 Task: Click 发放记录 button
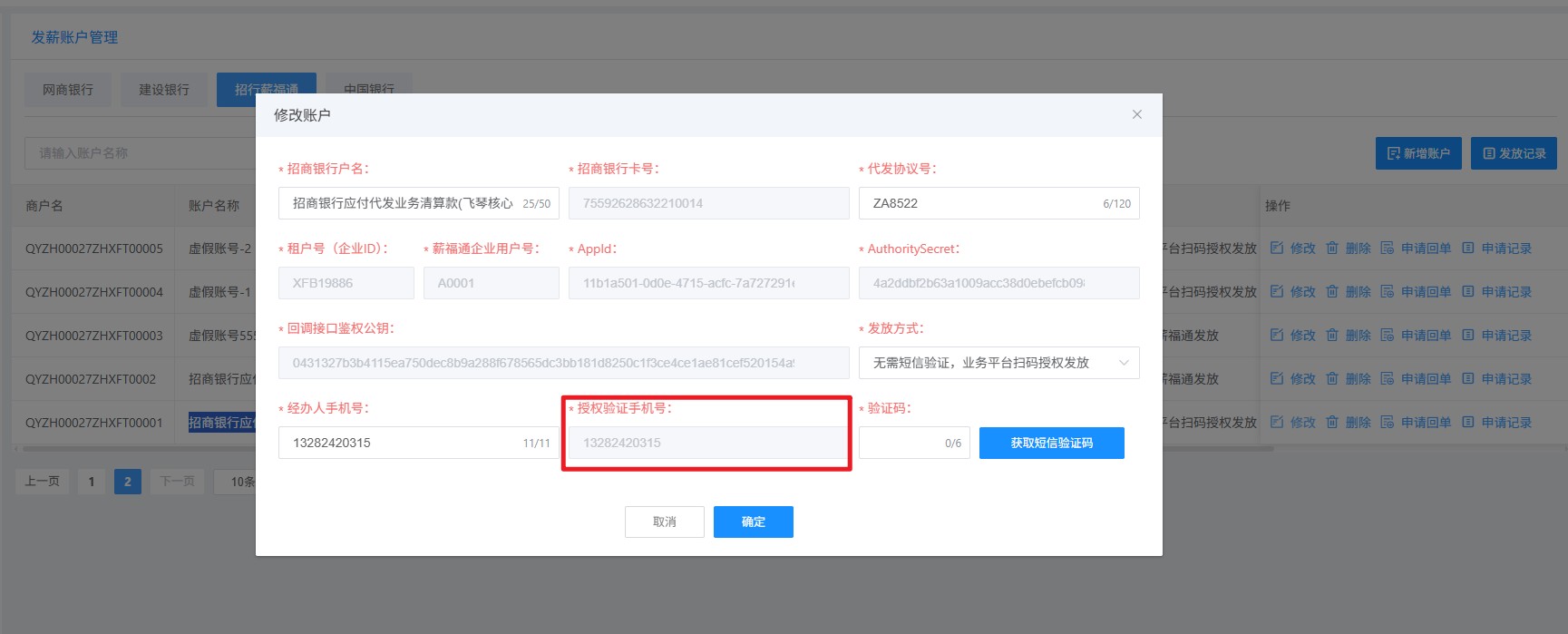point(1514,153)
